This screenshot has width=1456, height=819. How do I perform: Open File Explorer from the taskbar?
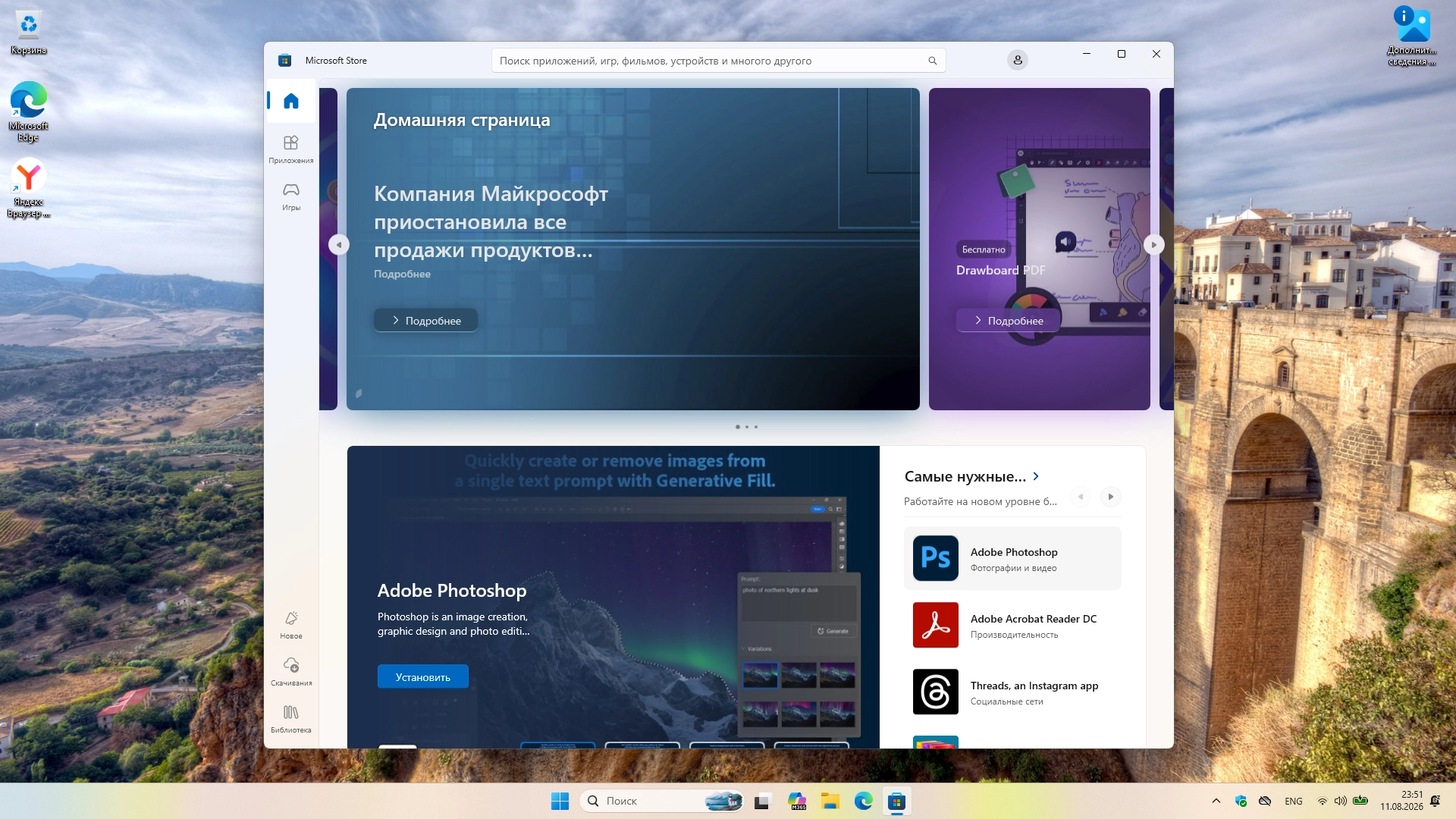[830, 801]
